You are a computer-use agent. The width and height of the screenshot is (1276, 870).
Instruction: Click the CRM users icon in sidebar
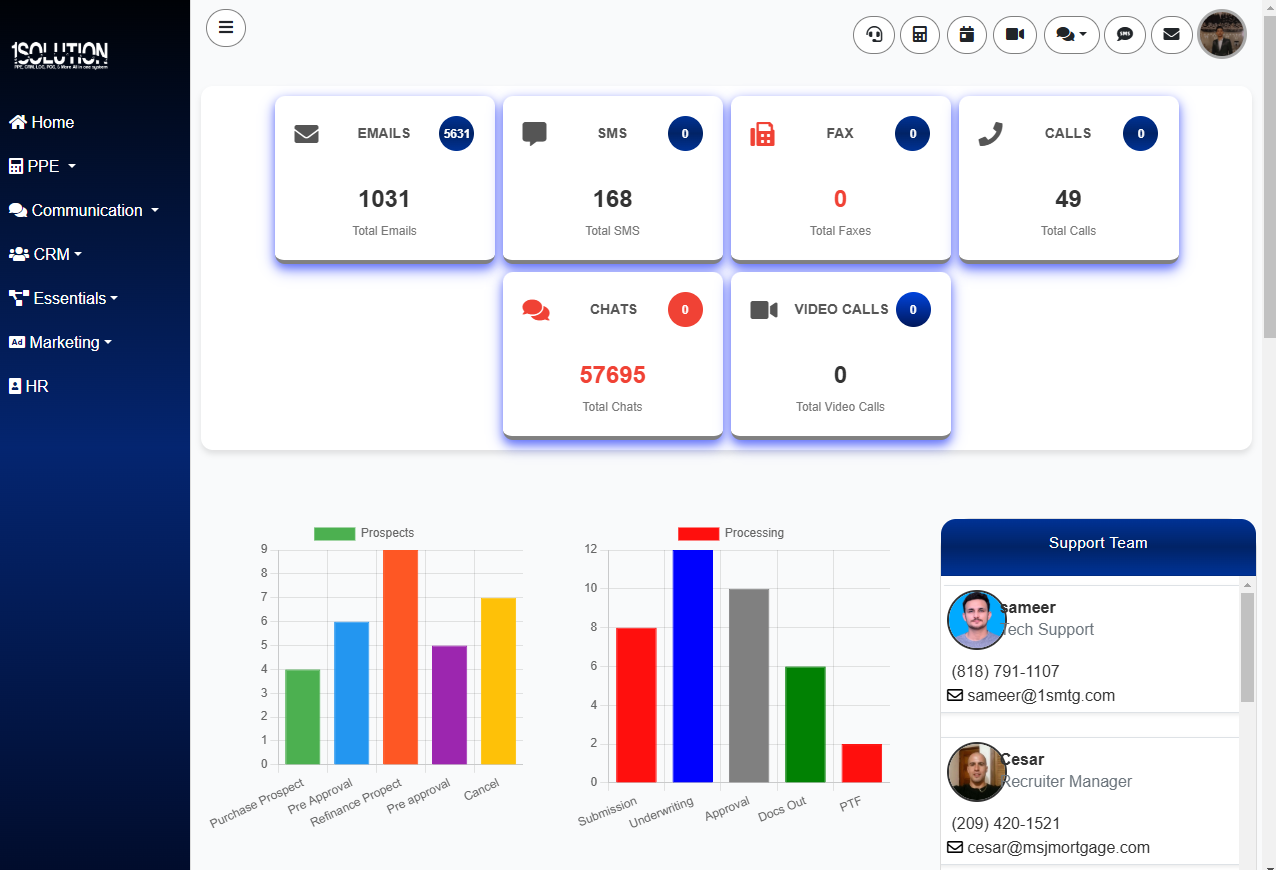(19, 254)
